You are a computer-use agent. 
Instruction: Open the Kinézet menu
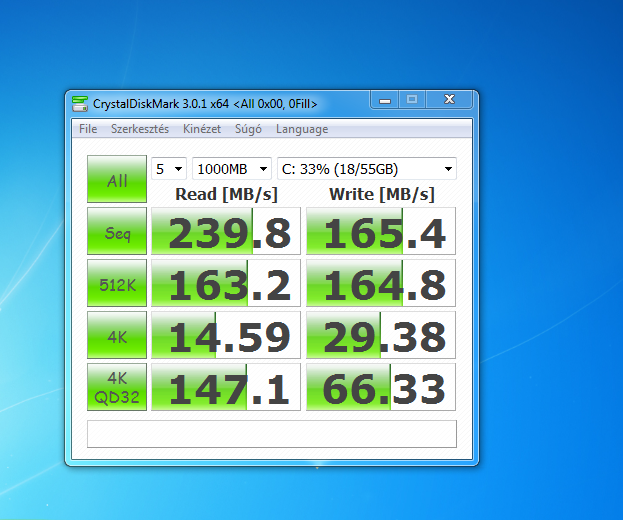(202, 129)
